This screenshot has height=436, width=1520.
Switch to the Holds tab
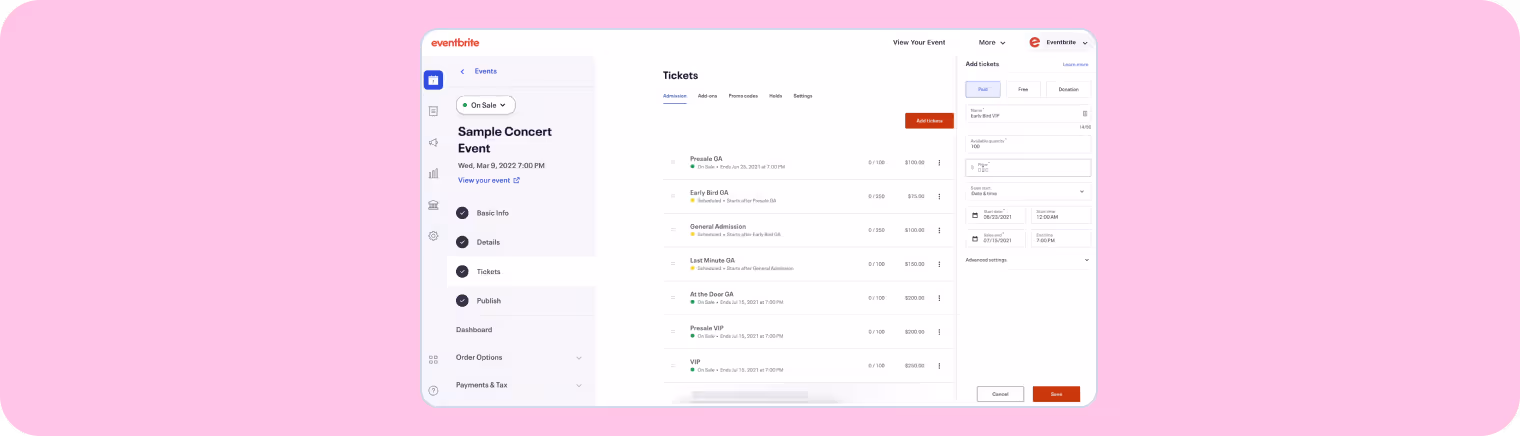point(775,96)
